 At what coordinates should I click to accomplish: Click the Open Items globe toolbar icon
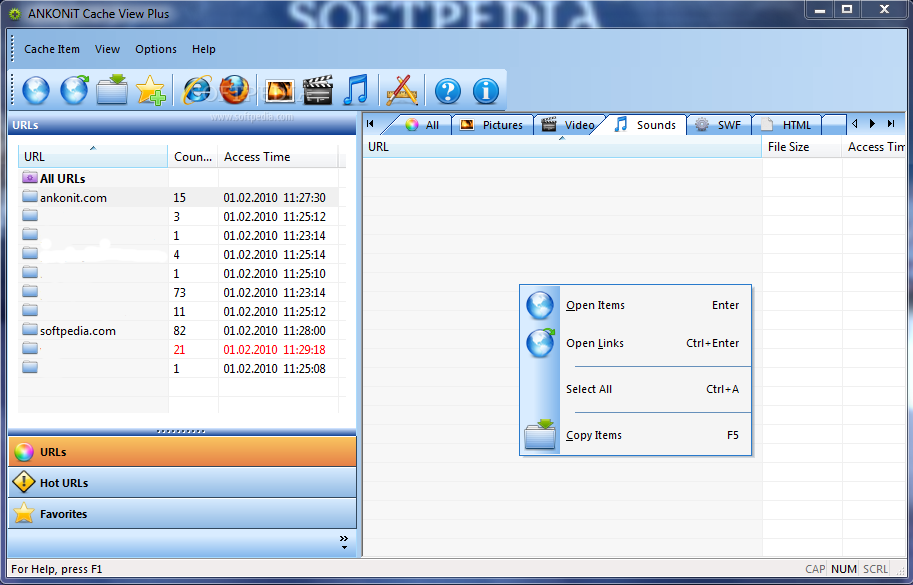tap(36, 90)
